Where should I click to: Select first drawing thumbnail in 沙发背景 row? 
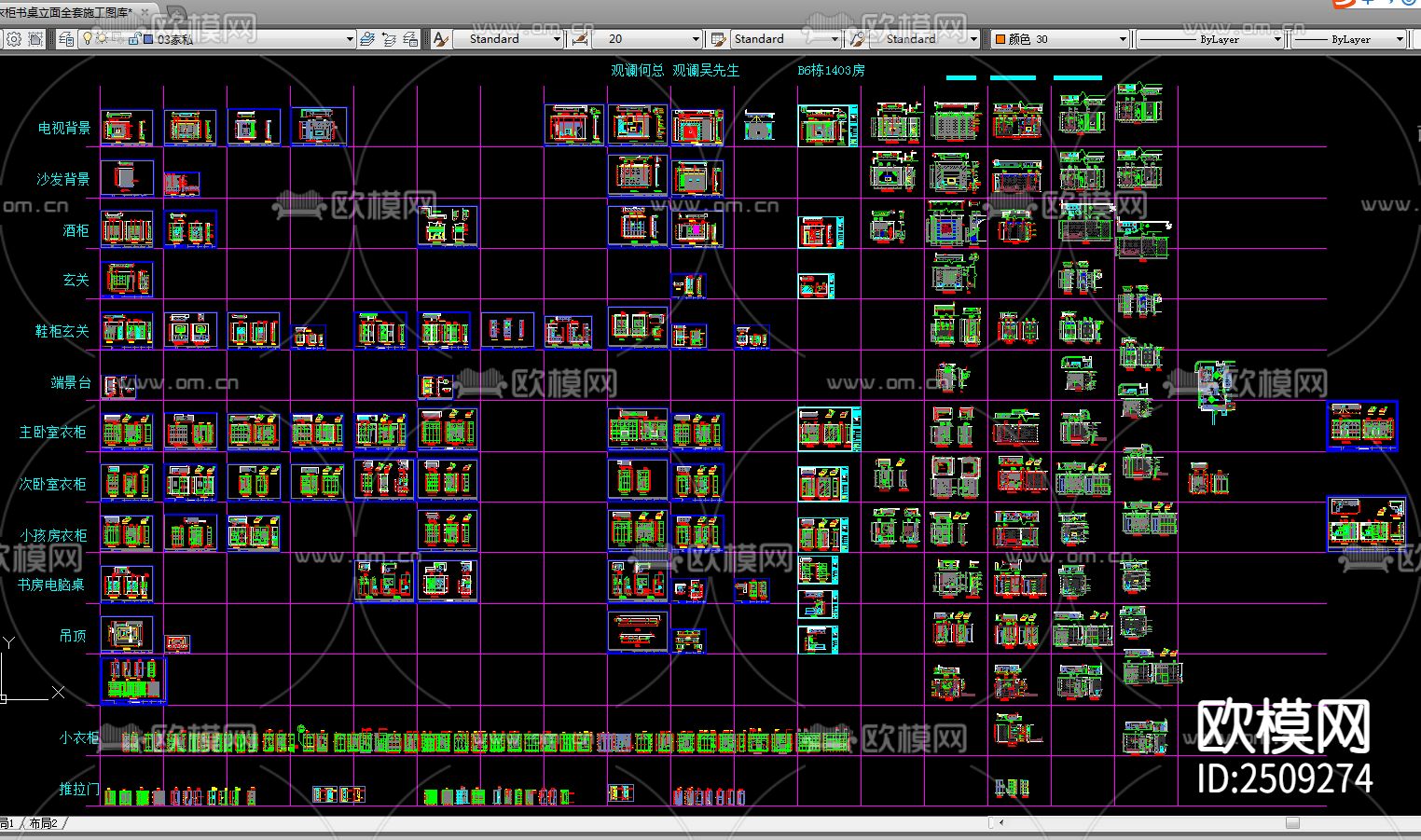(x=127, y=178)
